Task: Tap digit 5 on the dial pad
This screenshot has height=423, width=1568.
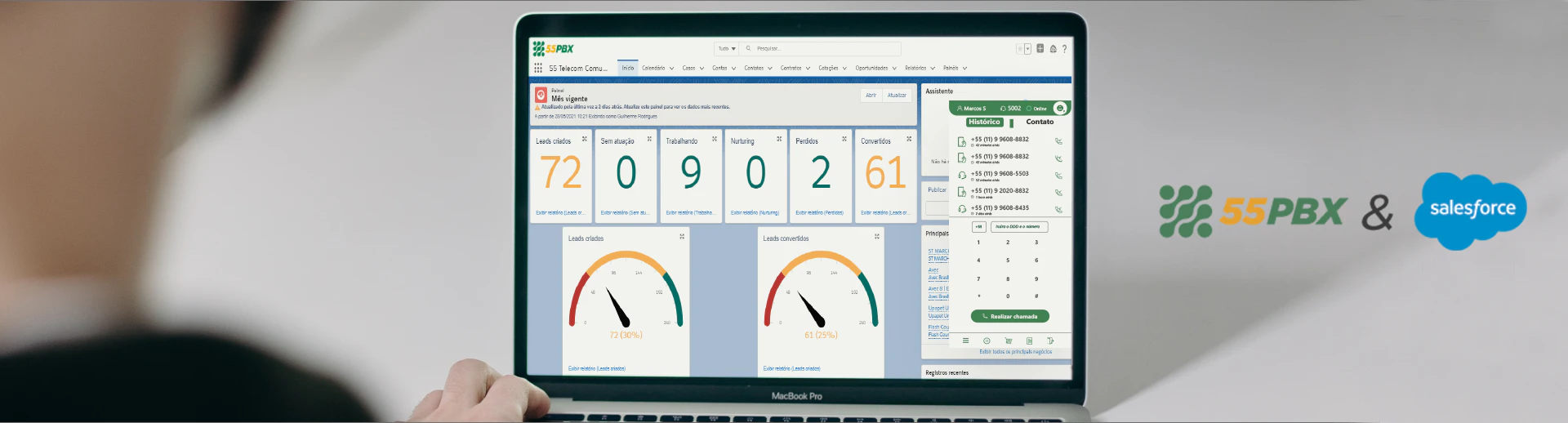Action: (1008, 260)
